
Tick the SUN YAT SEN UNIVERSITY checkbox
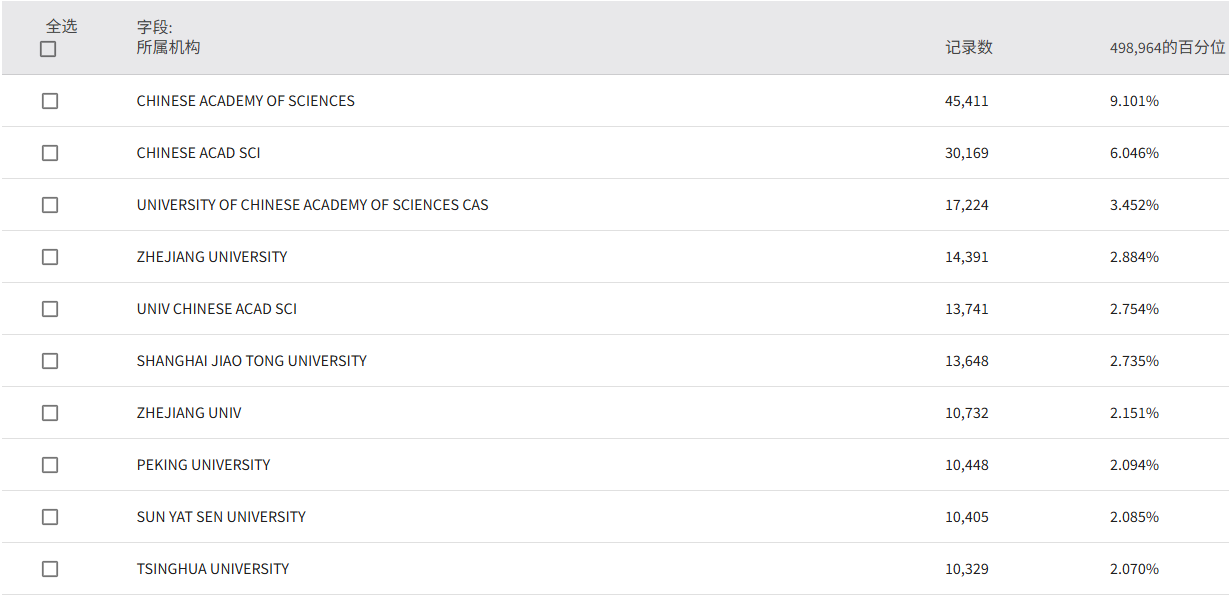click(50, 517)
